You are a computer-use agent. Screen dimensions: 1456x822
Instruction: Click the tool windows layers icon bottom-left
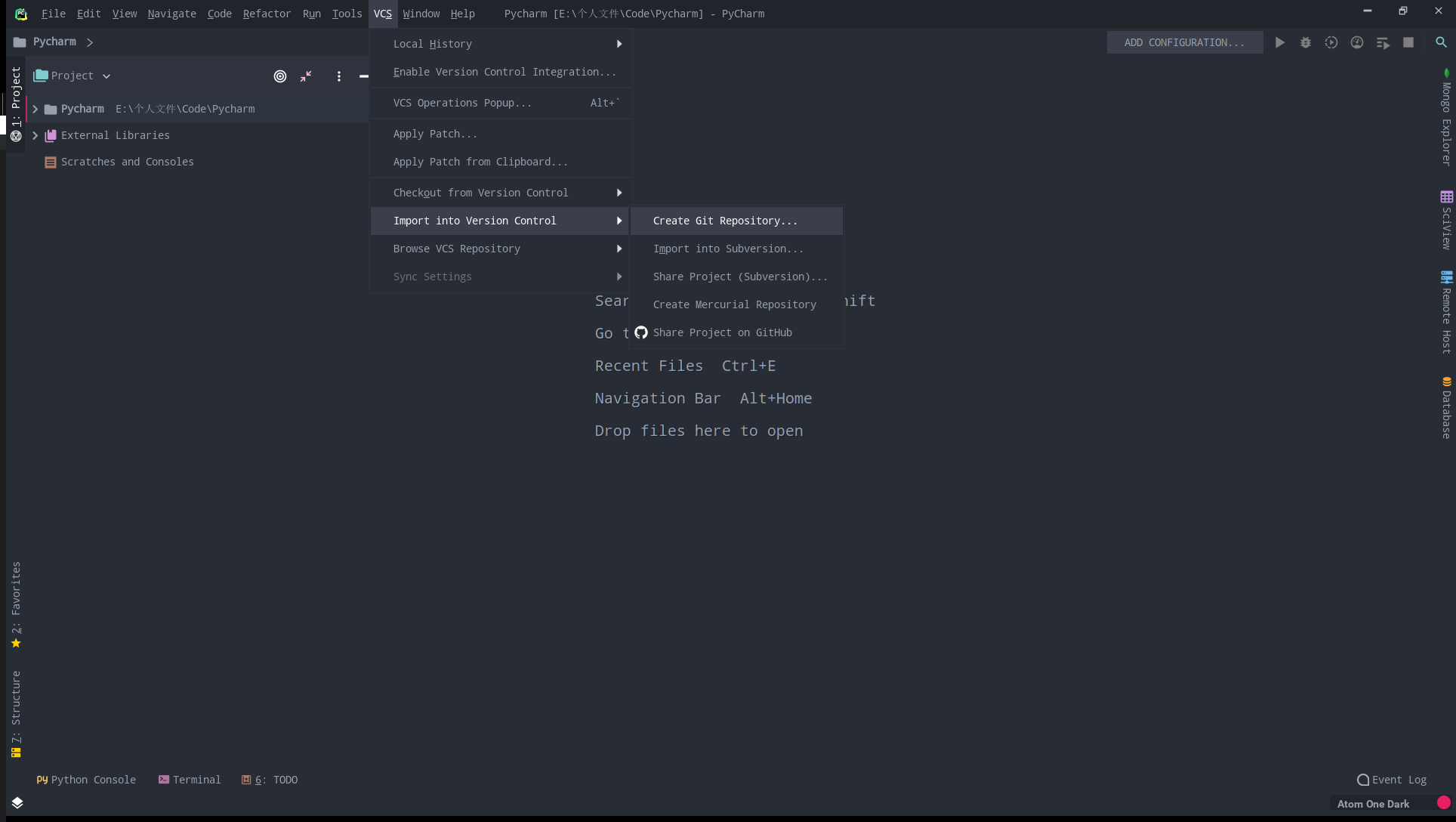(17, 802)
